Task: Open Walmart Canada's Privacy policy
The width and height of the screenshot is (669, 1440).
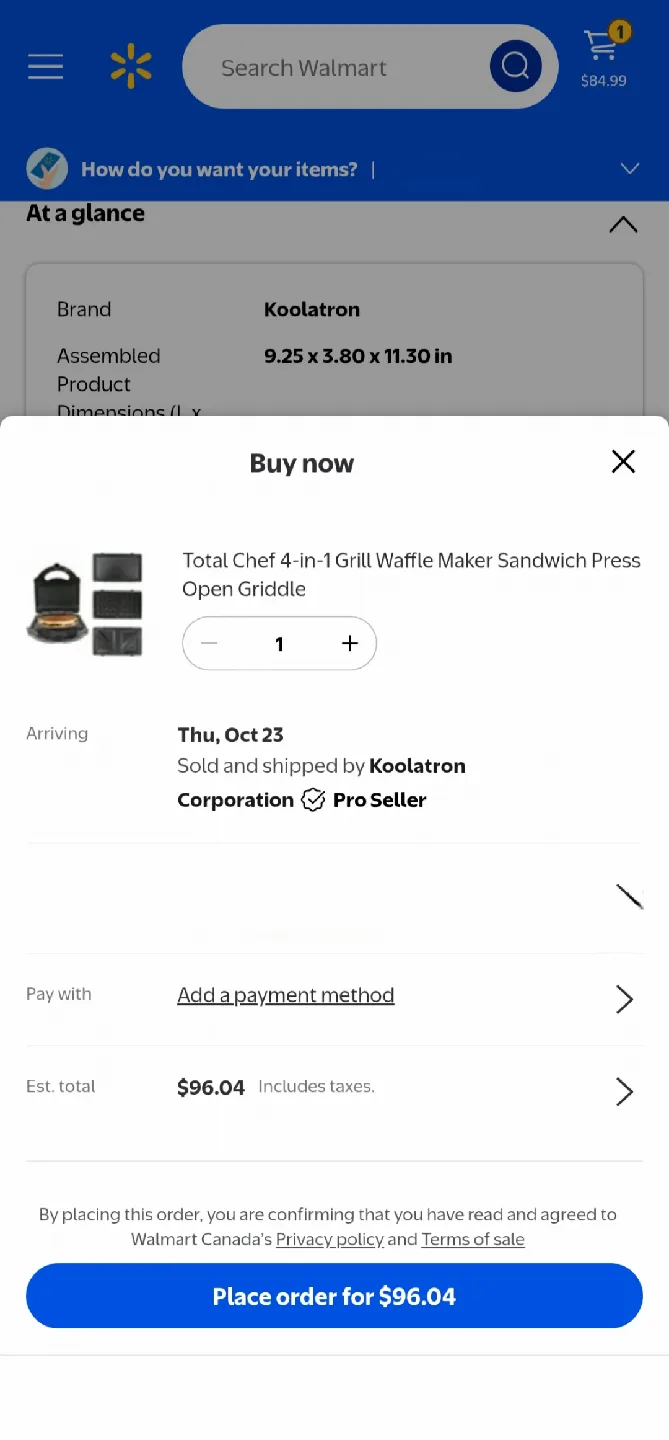Action: [330, 1239]
